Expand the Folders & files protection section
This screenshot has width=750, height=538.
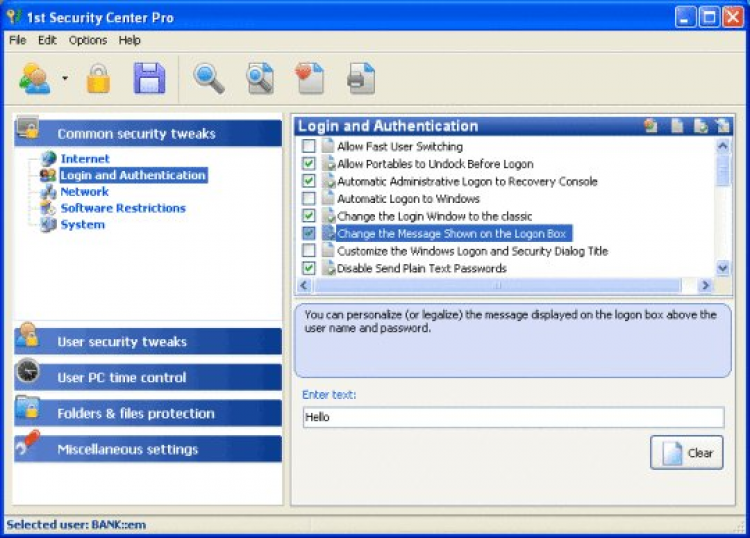pos(148,413)
